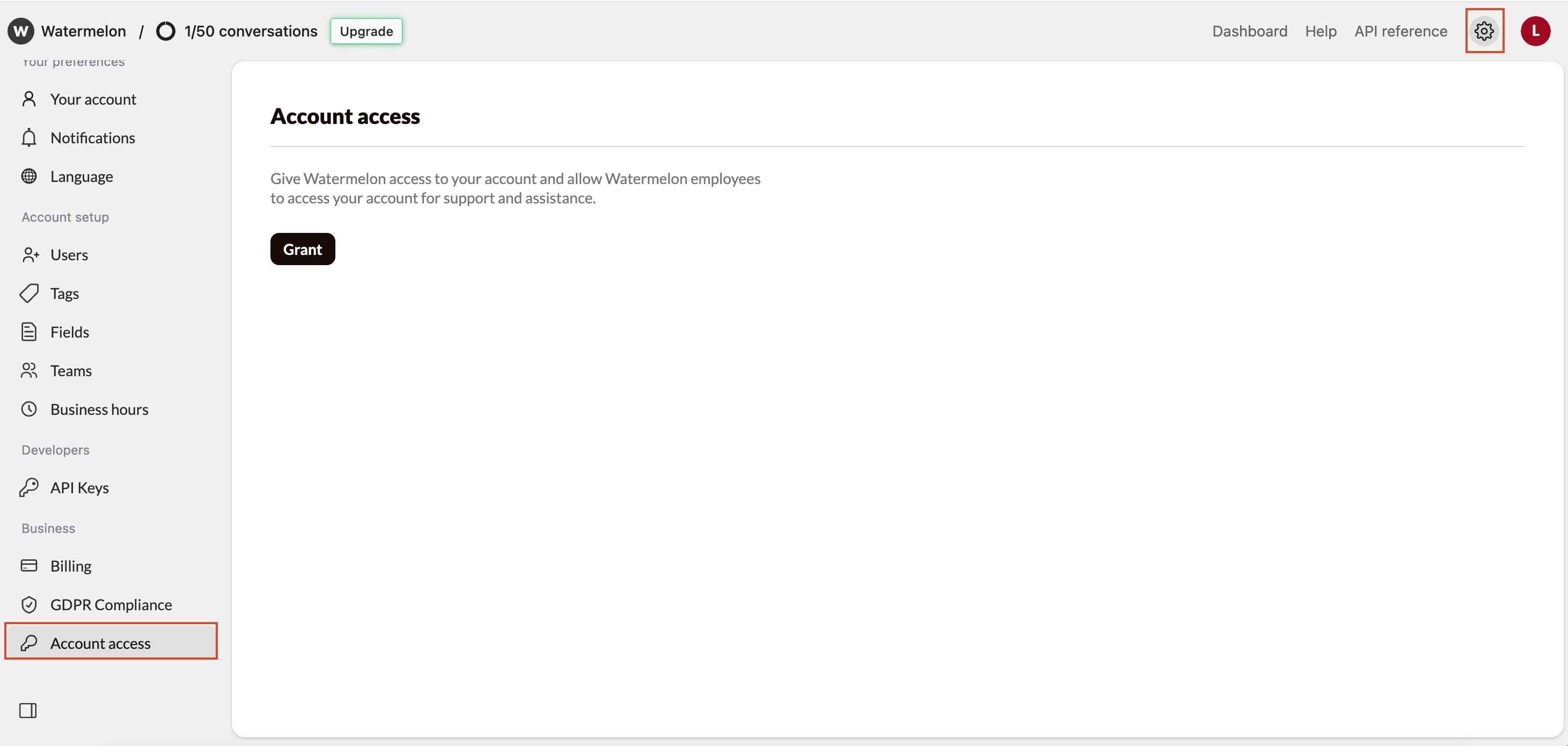Click the key icon beside Account access

28,643
